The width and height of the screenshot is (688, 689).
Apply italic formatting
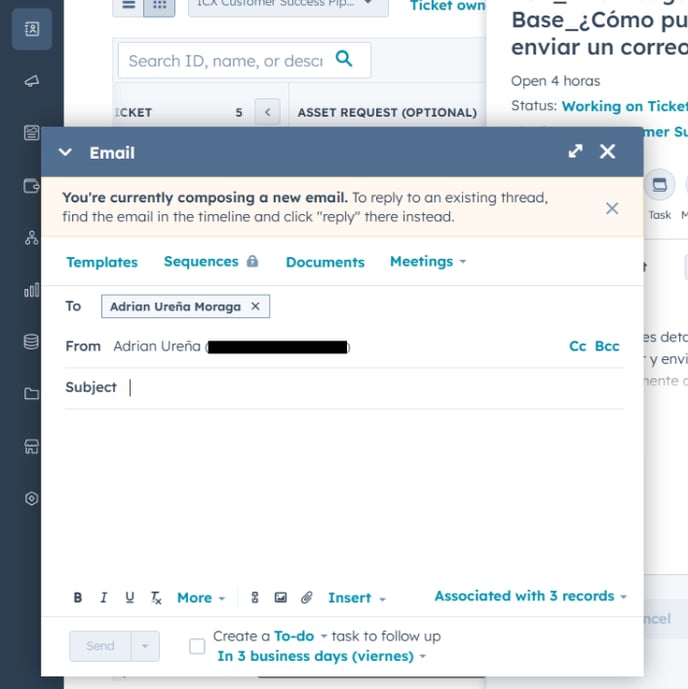[x=104, y=598]
